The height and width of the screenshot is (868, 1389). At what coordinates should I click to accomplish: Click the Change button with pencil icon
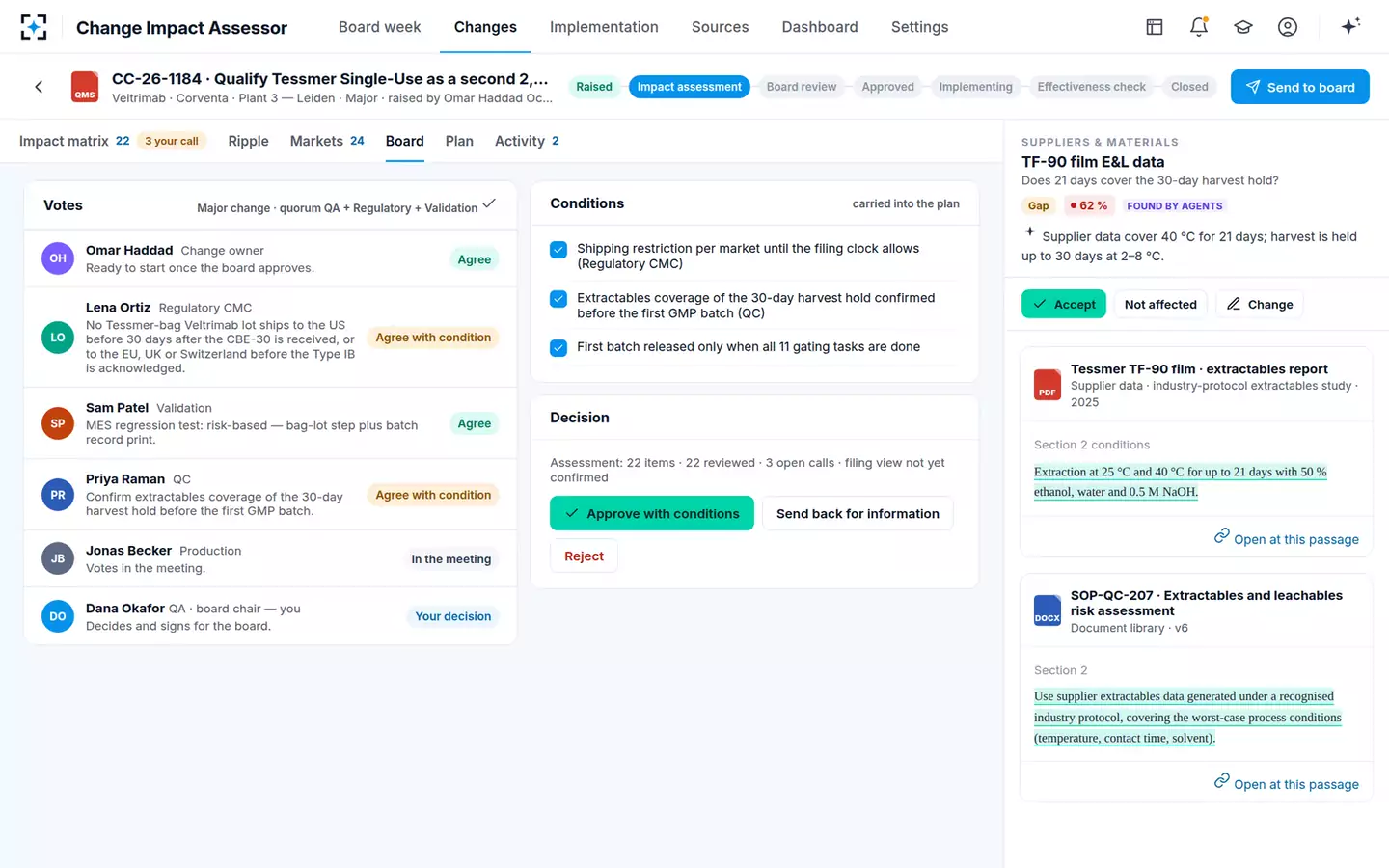[x=1260, y=304]
